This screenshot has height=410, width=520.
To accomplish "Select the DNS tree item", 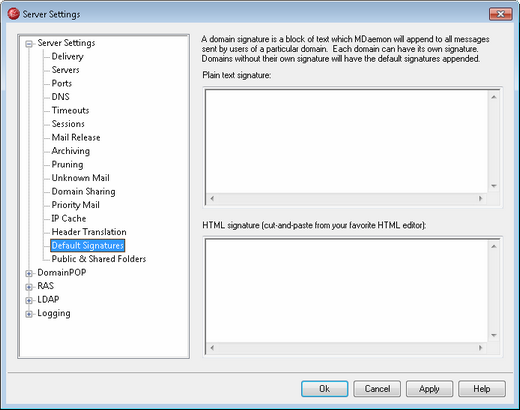I will [x=60, y=97].
